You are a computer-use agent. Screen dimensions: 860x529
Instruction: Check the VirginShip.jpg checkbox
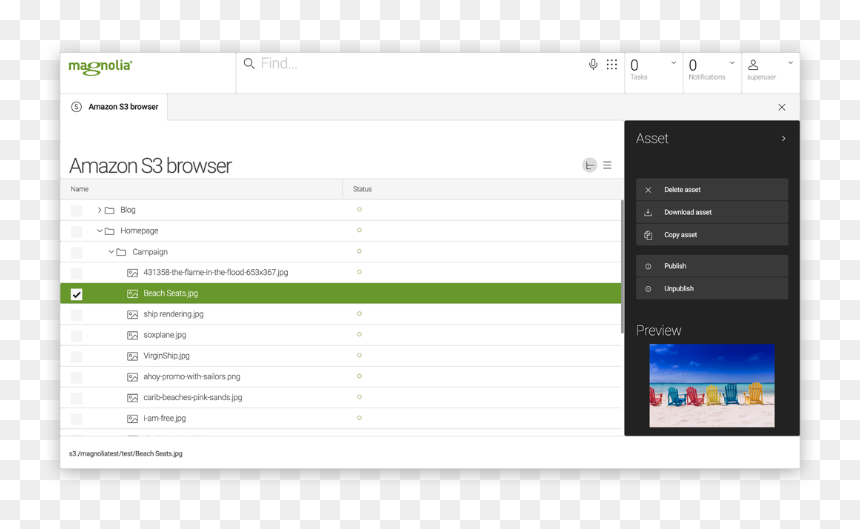(77, 356)
